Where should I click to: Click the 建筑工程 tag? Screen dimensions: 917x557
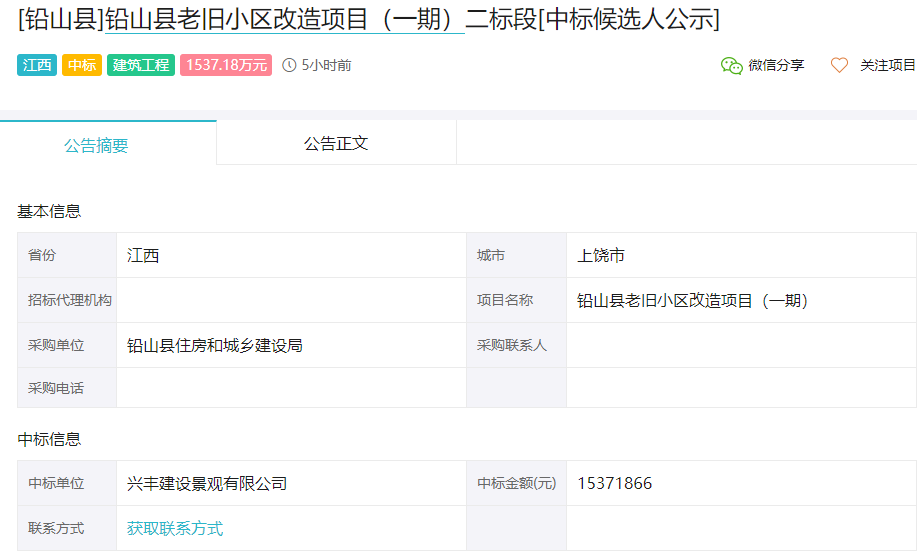[141, 65]
